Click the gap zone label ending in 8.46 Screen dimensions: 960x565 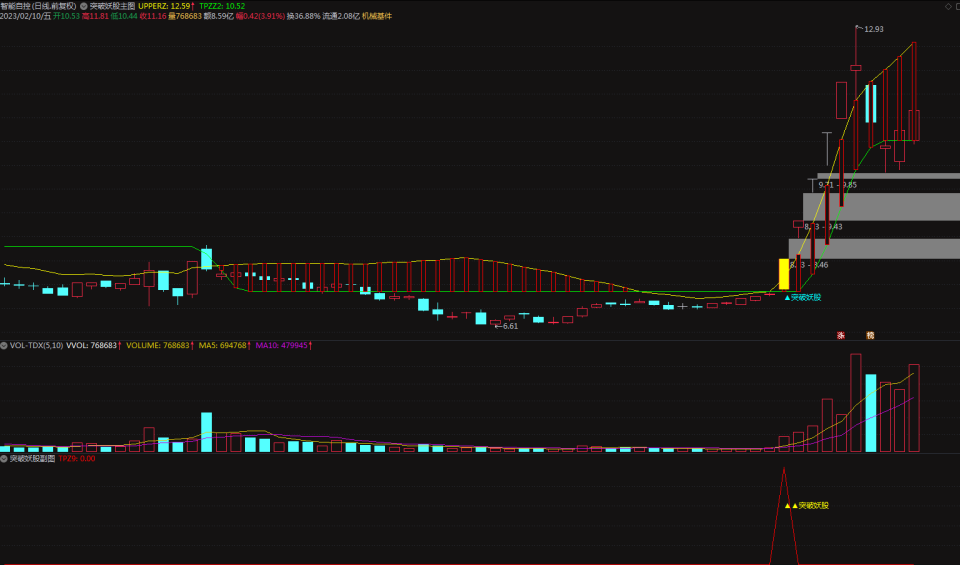809,265
